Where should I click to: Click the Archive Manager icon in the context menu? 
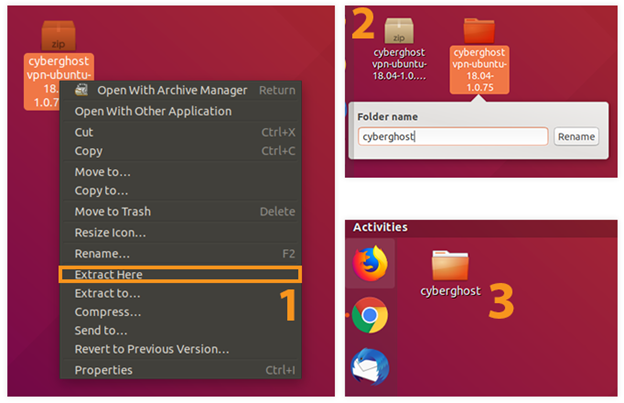coord(82,90)
